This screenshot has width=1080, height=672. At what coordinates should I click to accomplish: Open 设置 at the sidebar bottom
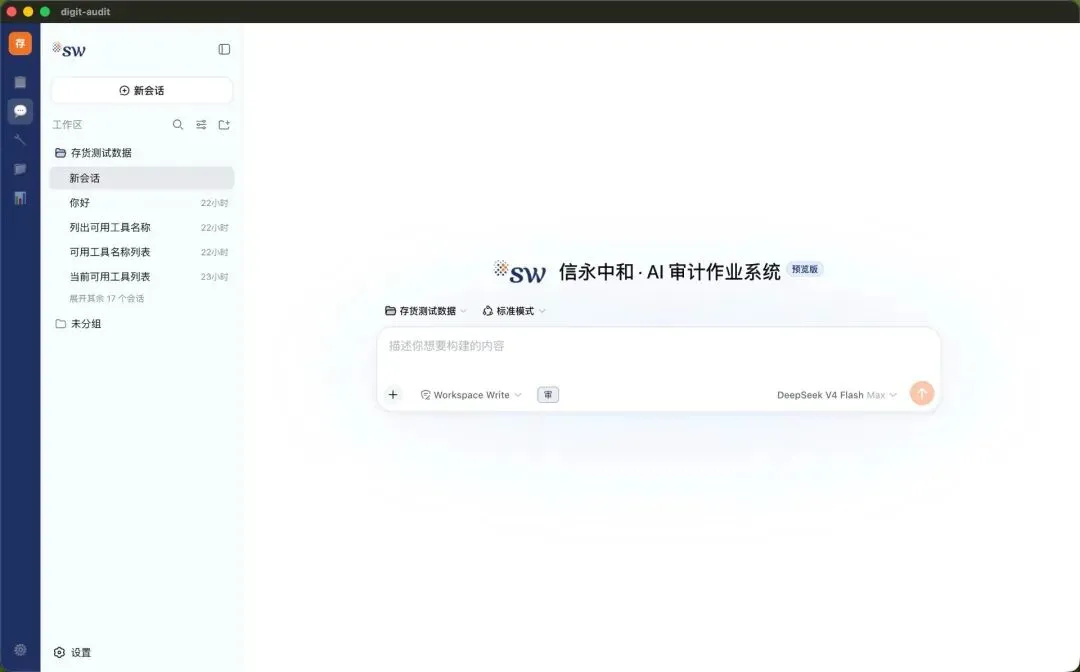(72, 652)
